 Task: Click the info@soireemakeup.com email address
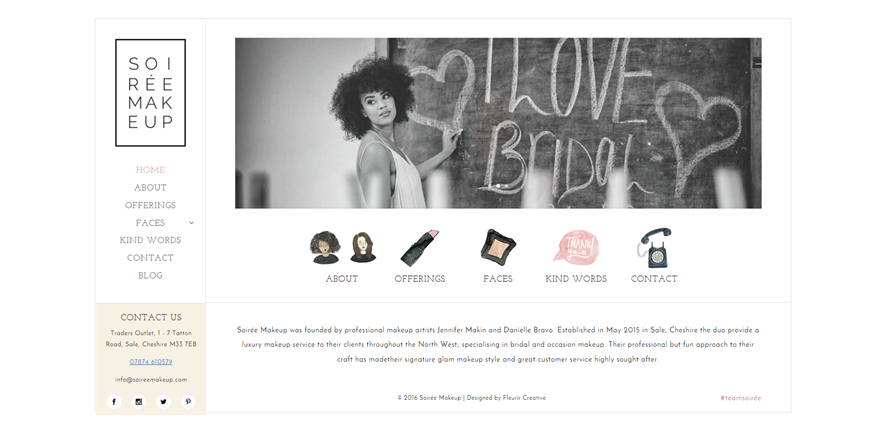(151, 379)
